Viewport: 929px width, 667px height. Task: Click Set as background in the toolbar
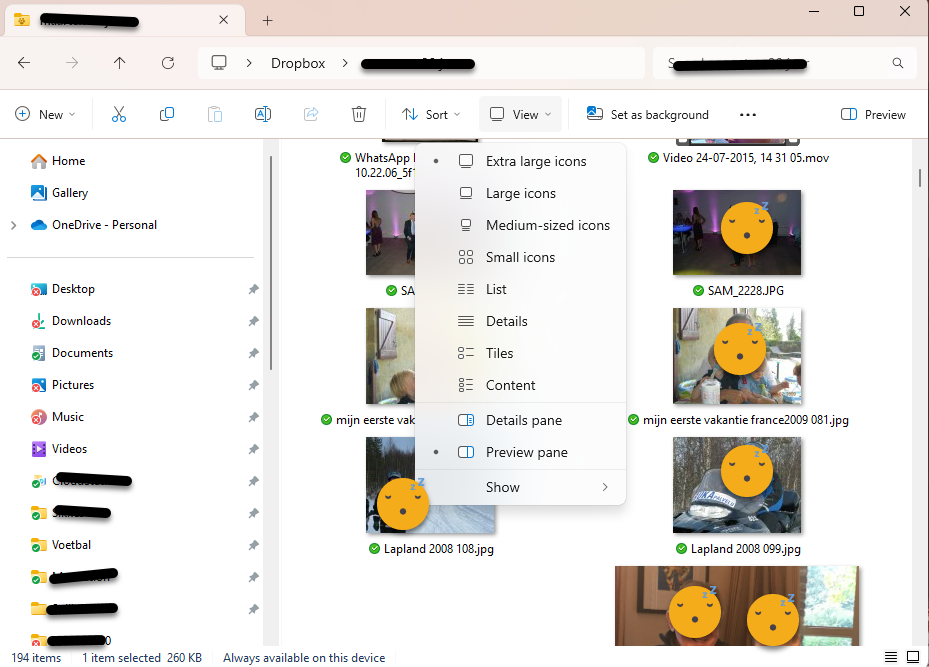point(647,114)
